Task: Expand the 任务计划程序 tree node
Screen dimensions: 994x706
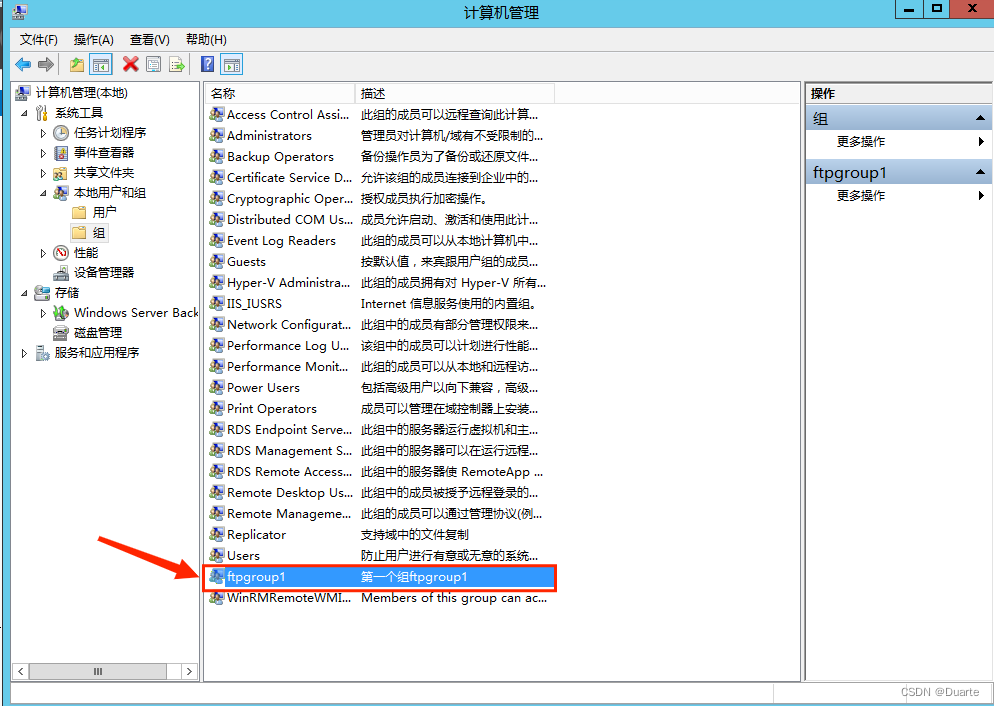Action: point(43,133)
